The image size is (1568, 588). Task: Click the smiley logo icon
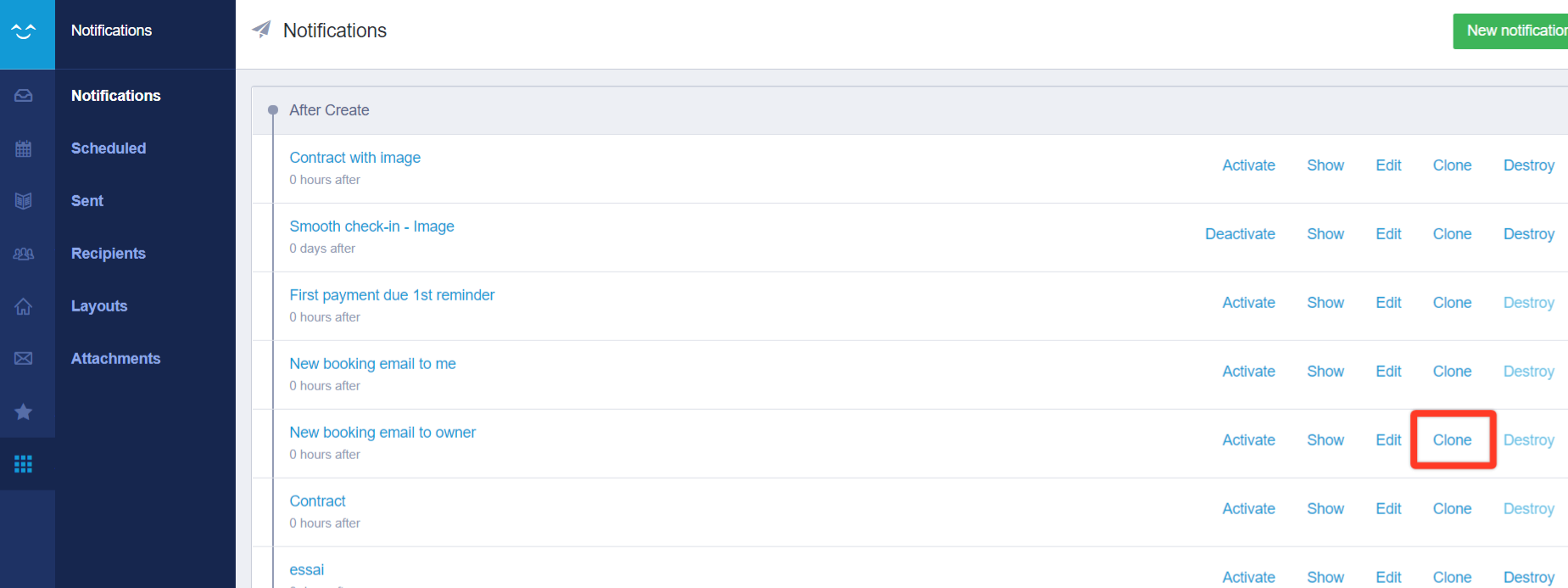click(x=24, y=31)
